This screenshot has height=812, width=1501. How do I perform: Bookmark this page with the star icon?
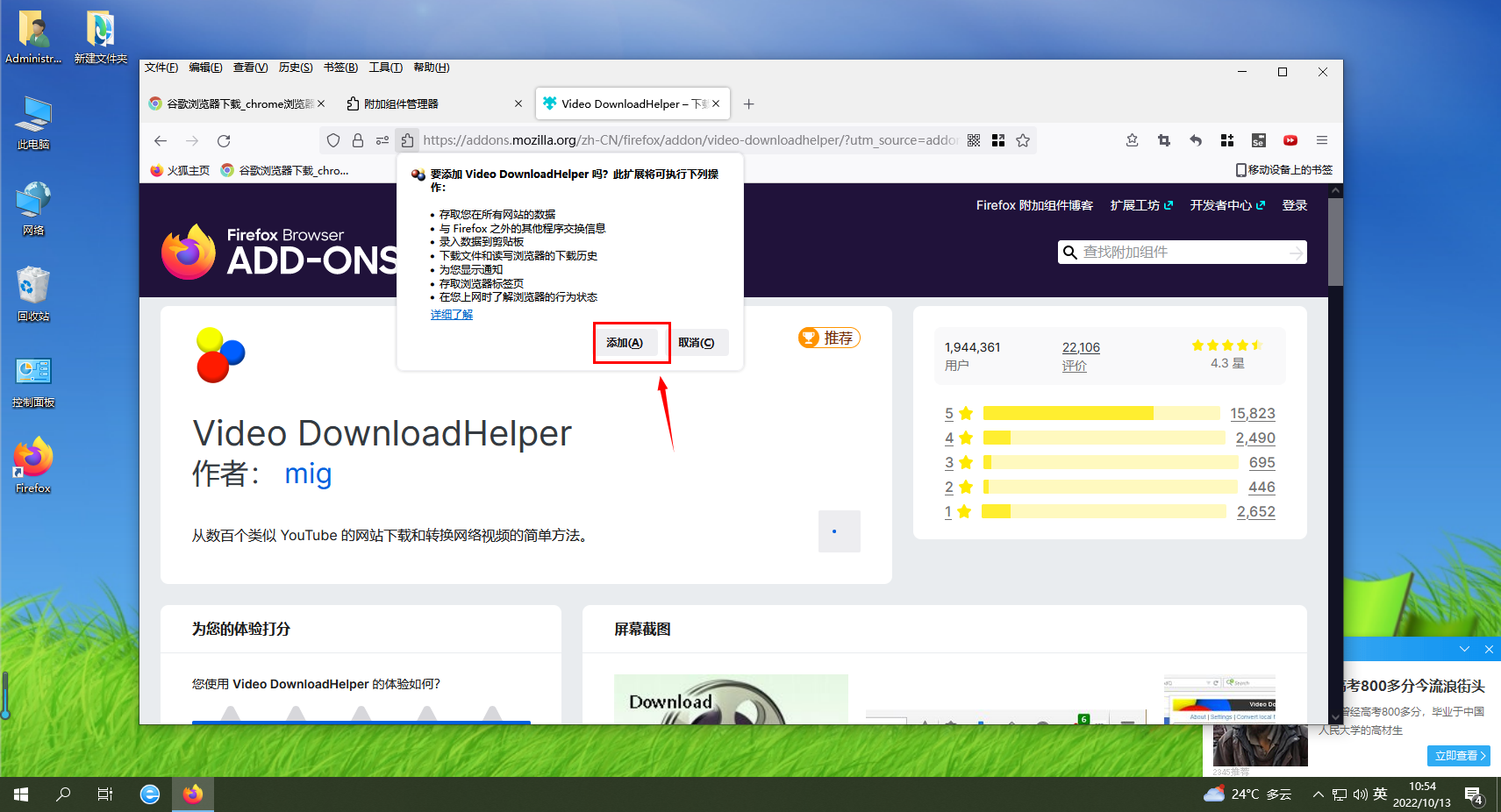(1023, 140)
